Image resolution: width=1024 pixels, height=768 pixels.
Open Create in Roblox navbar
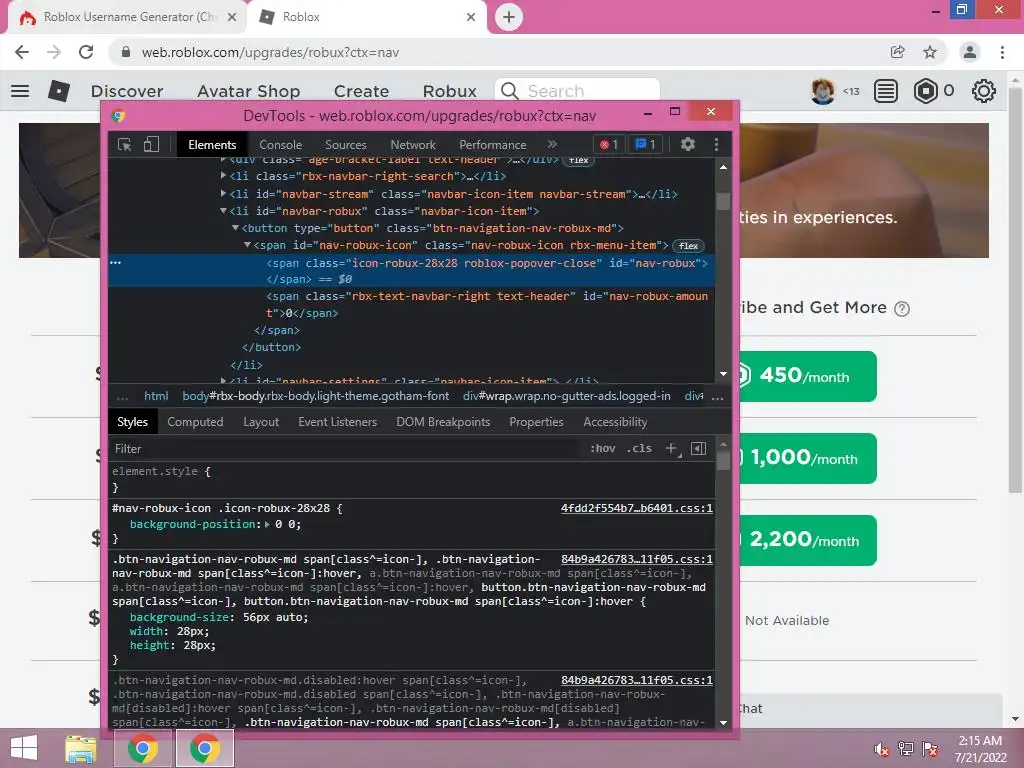click(361, 91)
